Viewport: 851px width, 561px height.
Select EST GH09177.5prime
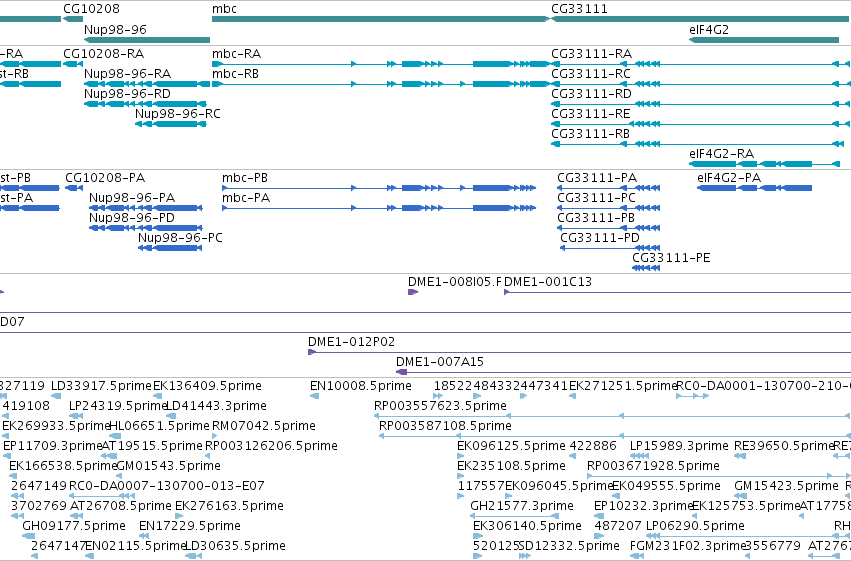[x=74, y=526]
